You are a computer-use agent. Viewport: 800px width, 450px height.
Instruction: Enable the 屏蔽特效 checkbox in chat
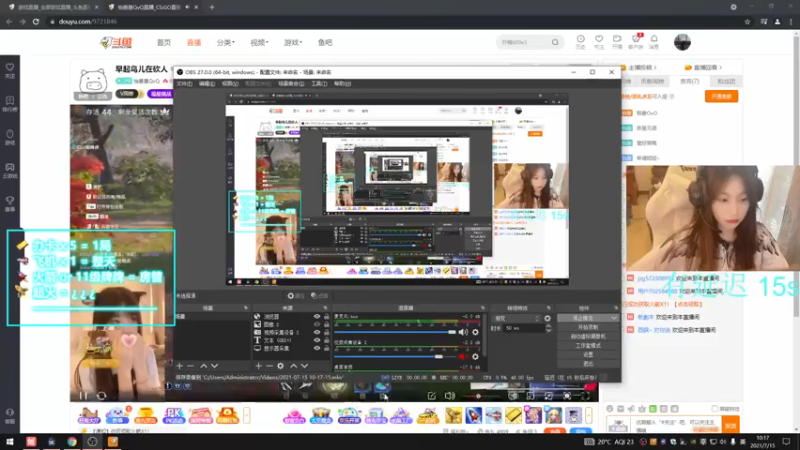tap(715, 409)
